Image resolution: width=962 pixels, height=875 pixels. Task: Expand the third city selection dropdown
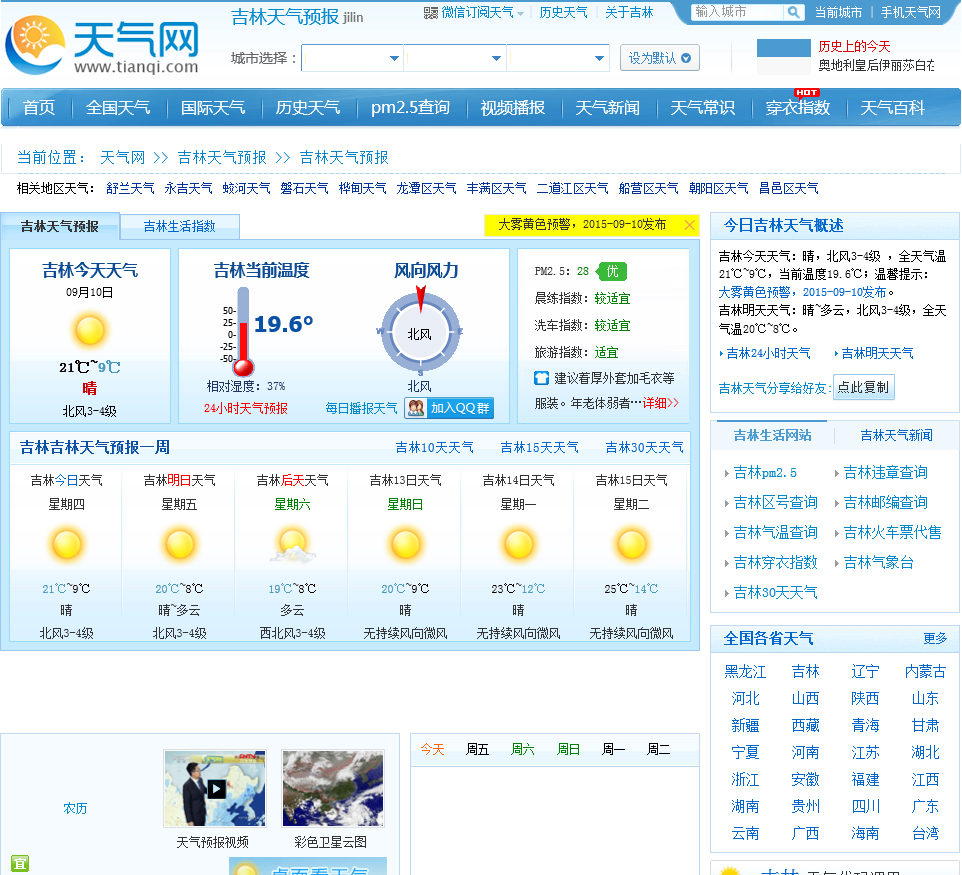click(559, 59)
